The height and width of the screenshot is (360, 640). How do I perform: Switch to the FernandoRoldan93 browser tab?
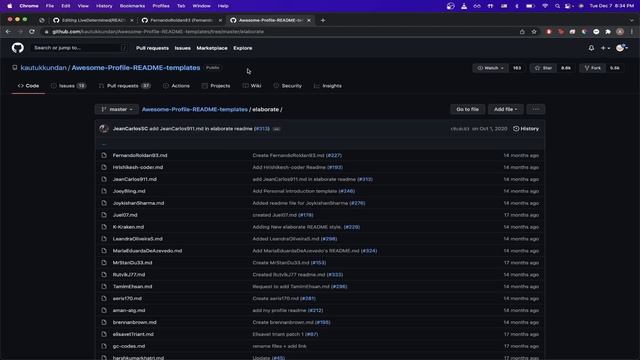pyautogui.click(x=181, y=20)
